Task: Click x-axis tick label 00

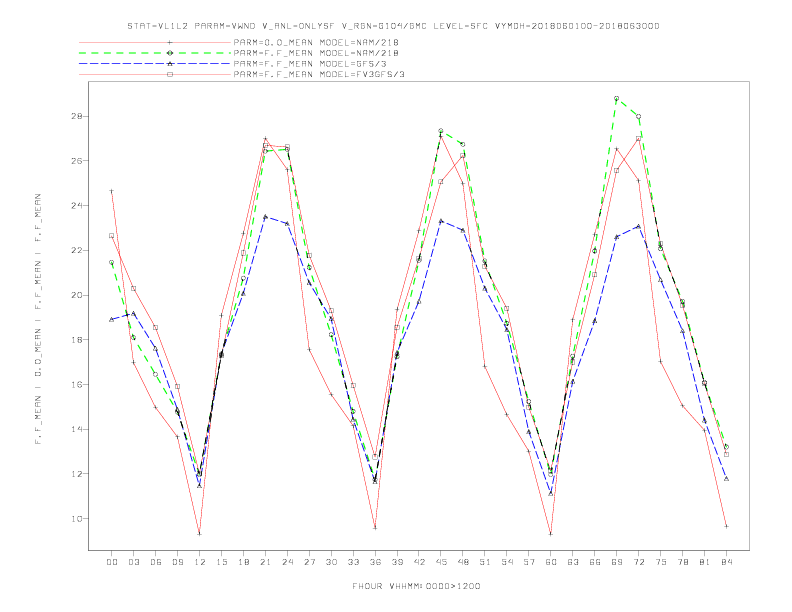Action: [x=112, y=562]
